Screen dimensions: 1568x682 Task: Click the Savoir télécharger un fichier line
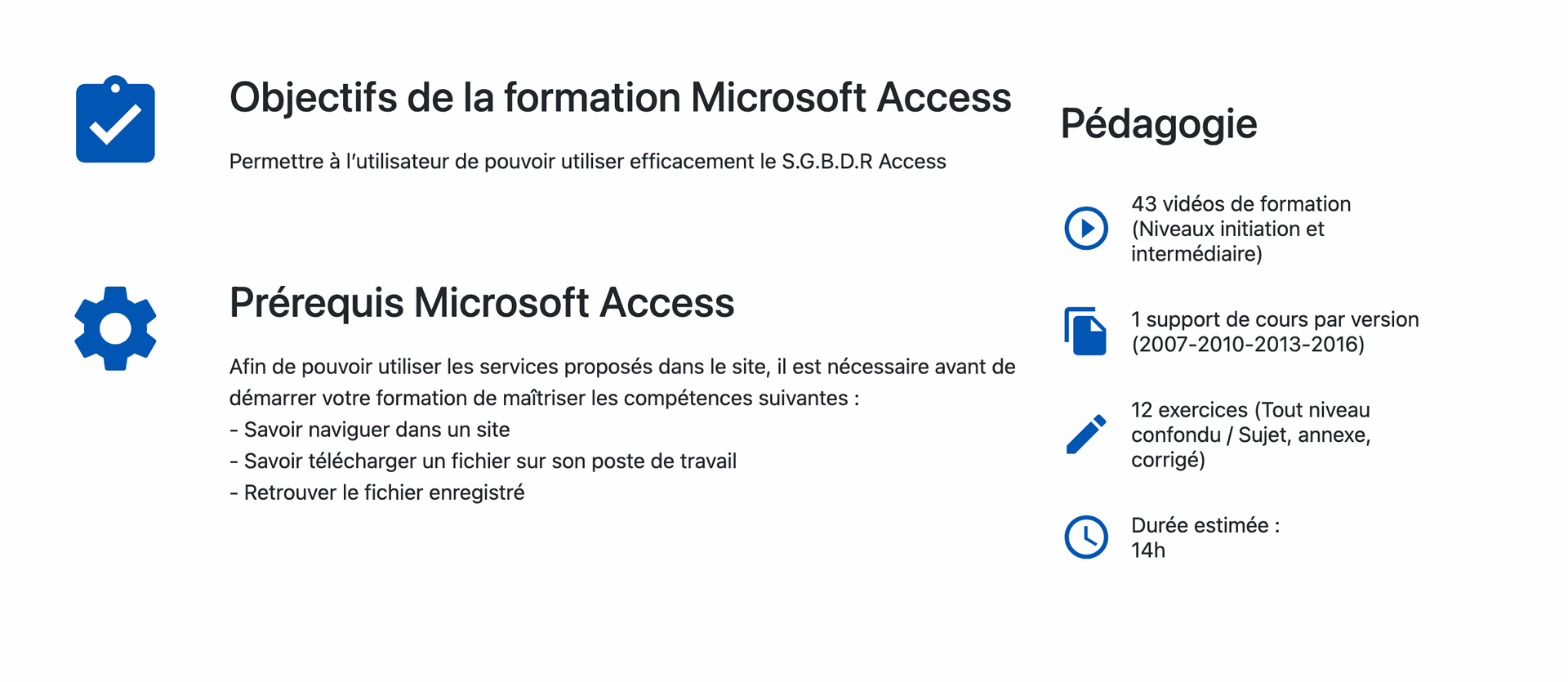(x=483, y=461)
